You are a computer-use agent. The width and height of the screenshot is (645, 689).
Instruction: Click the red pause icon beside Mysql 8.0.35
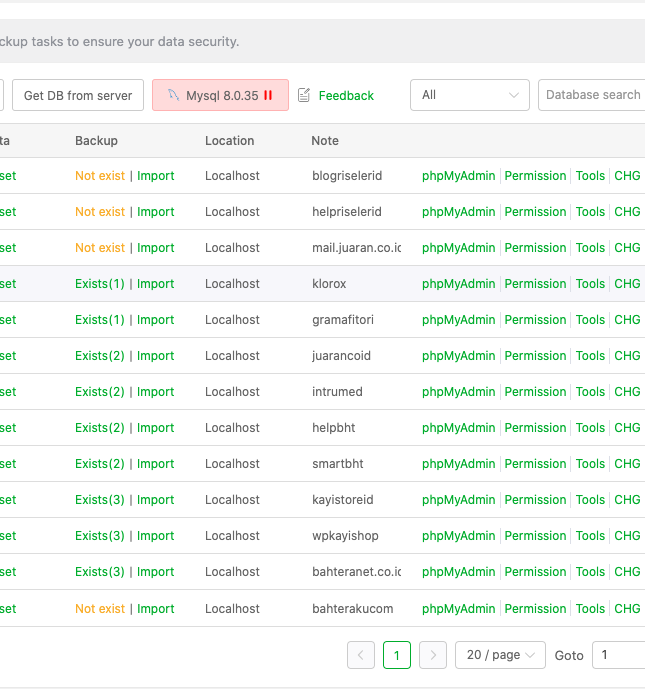point(268,95)
